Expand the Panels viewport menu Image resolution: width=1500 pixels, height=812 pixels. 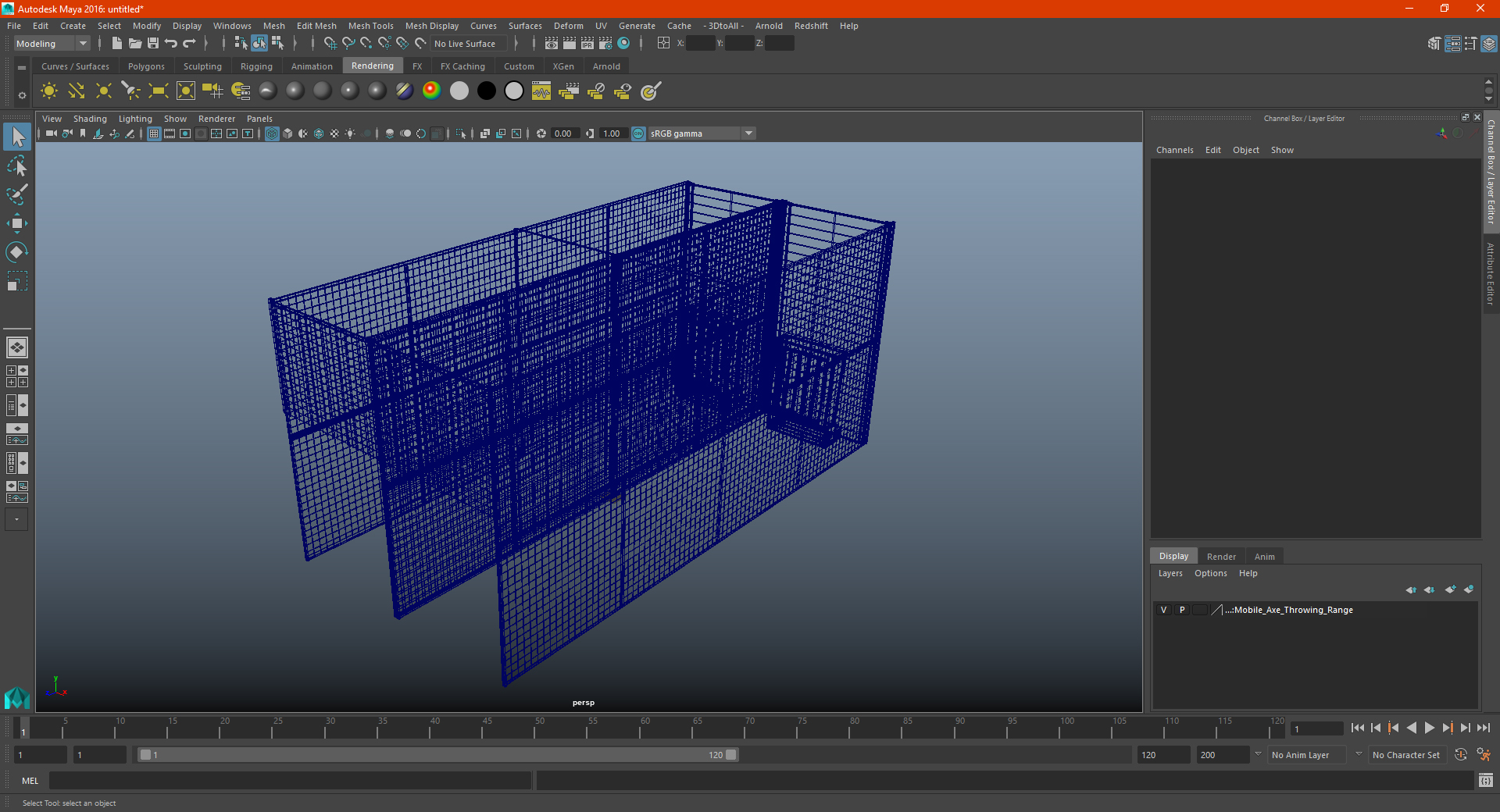click(x=259, y=119)
